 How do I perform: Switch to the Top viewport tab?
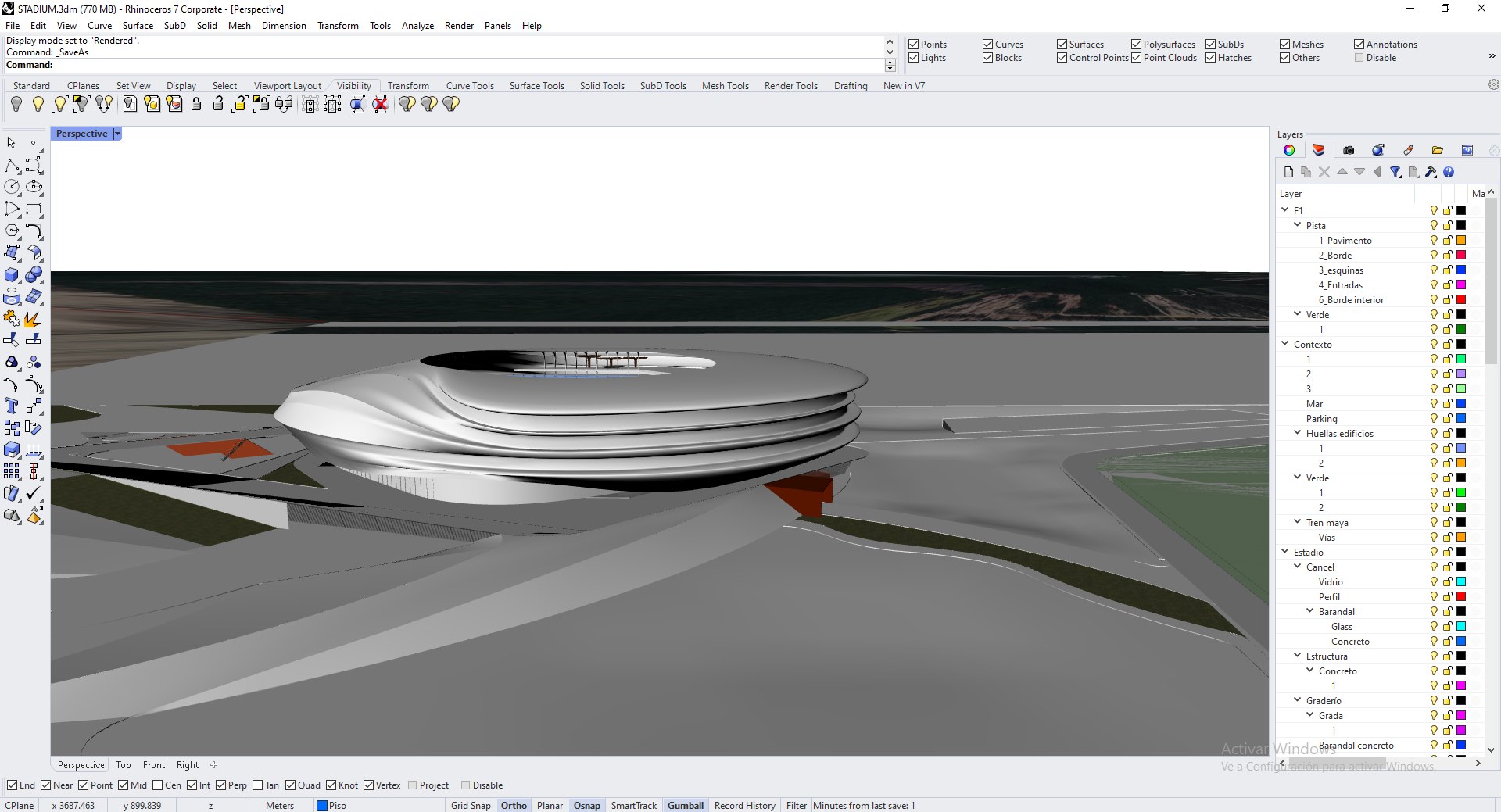123,765
